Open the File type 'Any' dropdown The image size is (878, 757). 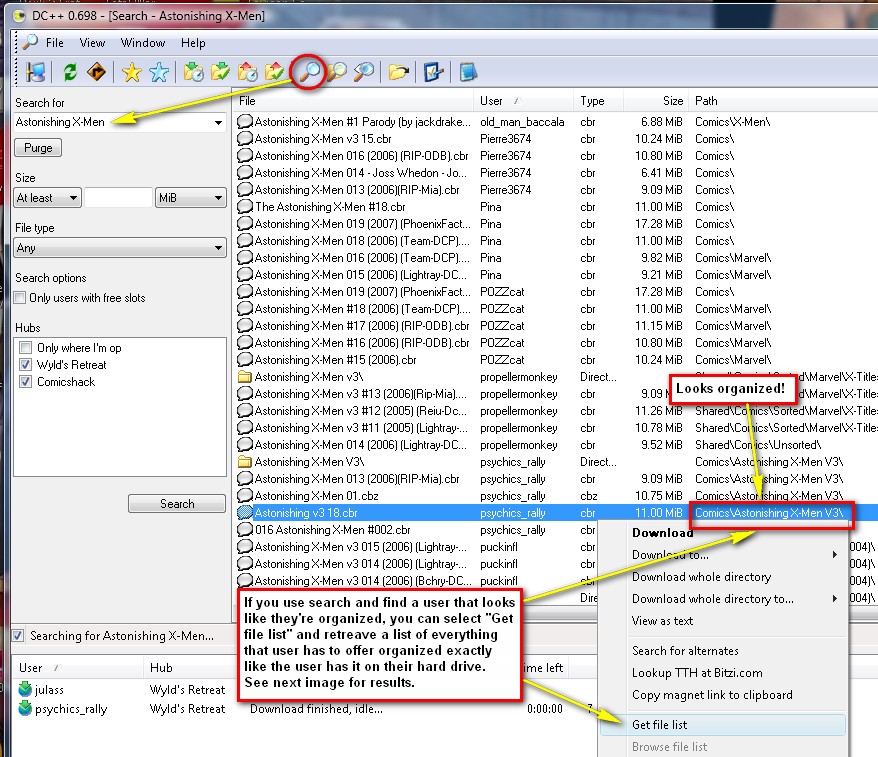tap(120, 248)
